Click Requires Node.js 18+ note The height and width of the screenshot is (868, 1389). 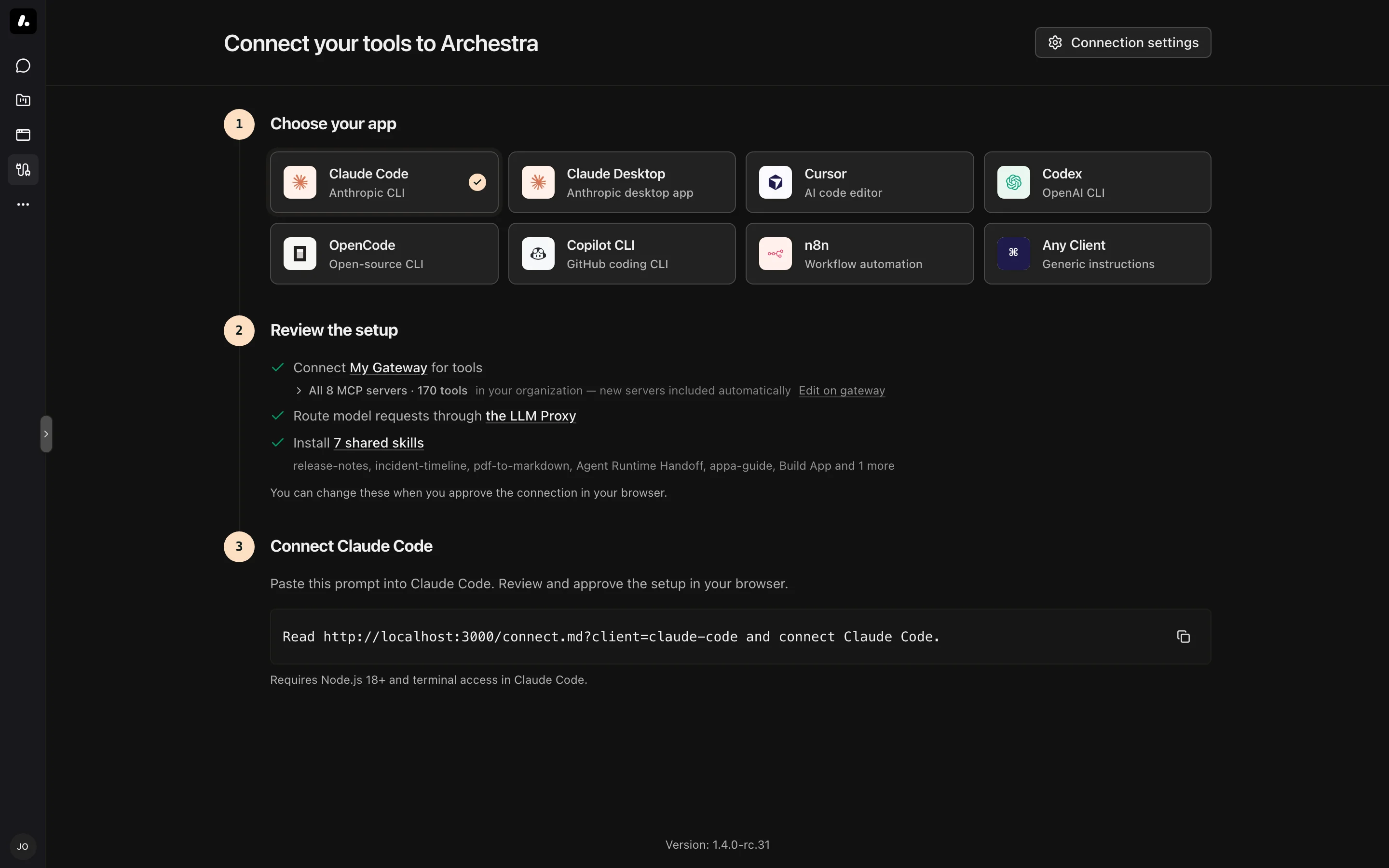[x=428, y=680]
